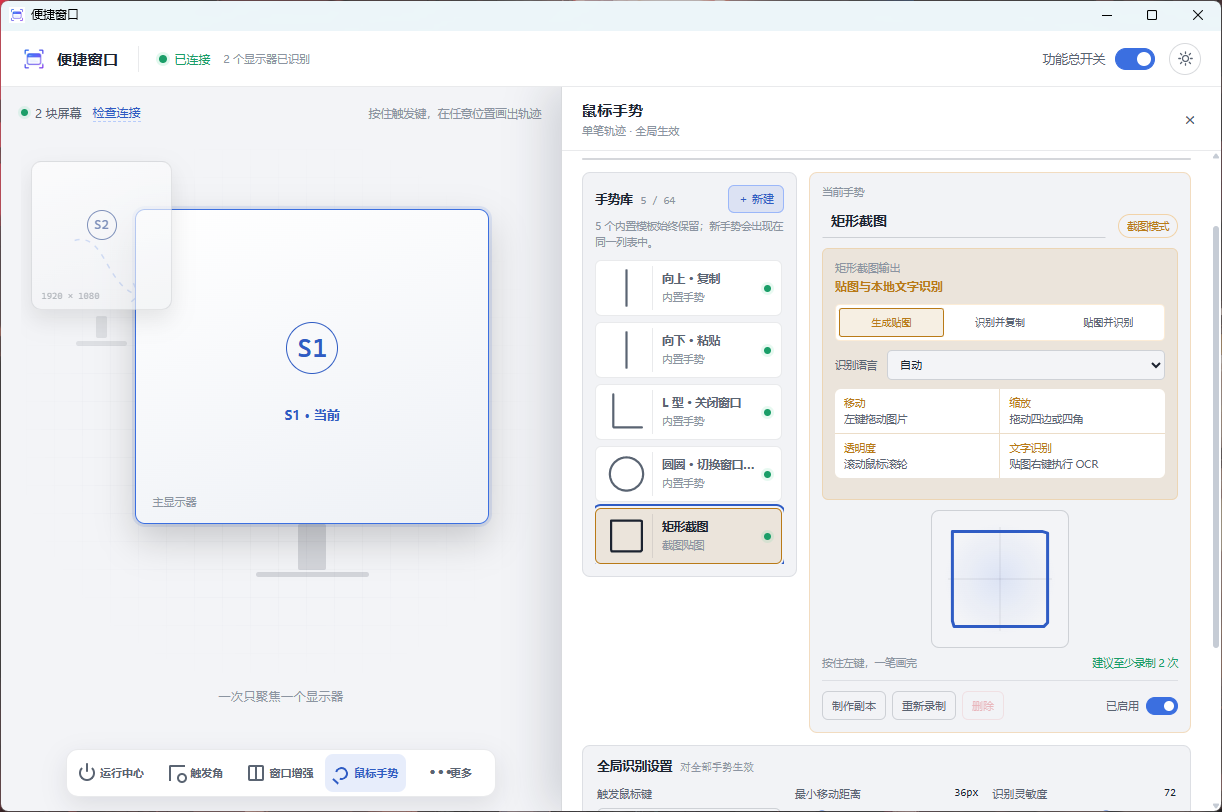Click the green status dot of L 型 · 关闭窗口
The image size is (1222, 812).
tap(767, 413)
